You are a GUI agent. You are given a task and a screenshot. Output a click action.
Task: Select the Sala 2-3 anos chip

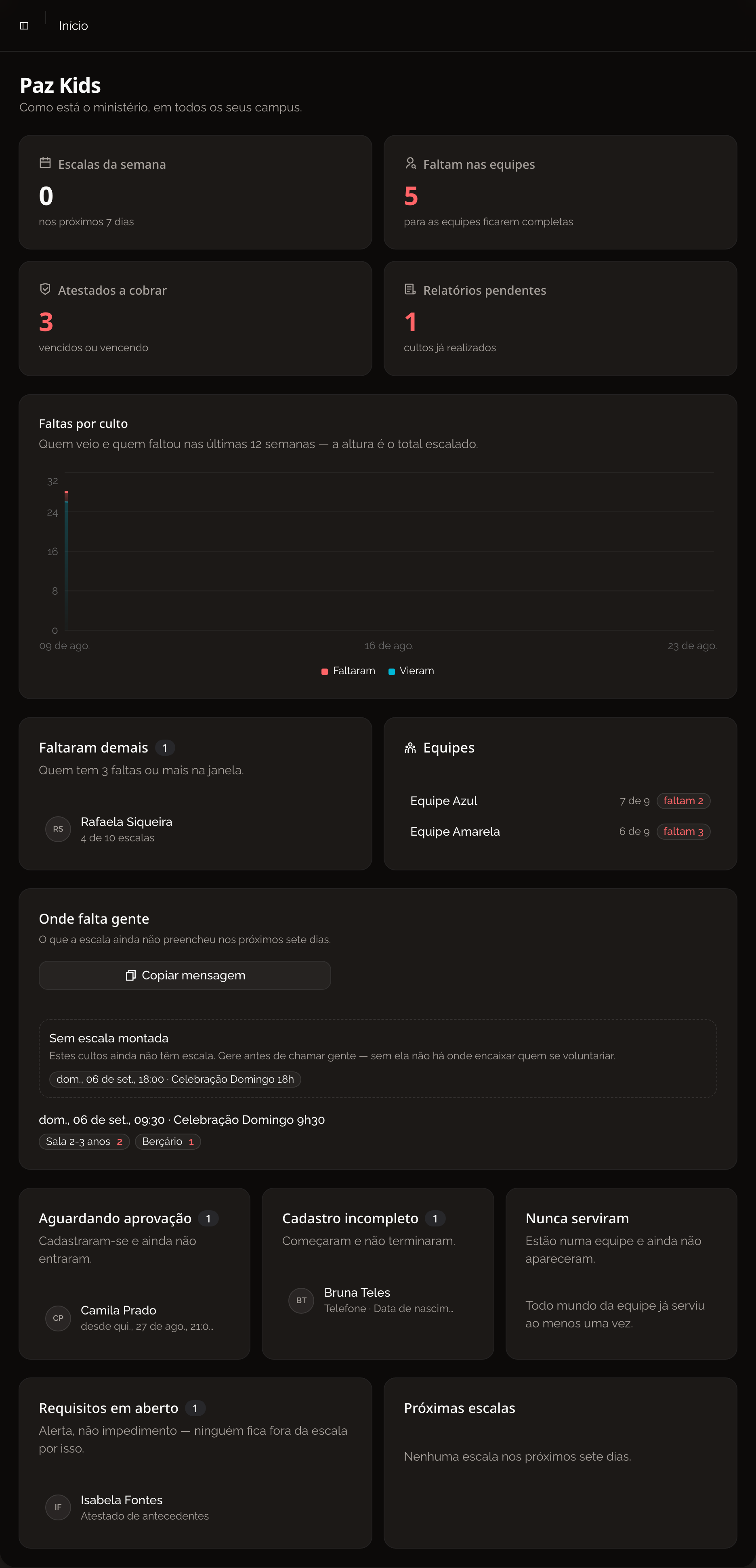(84, 1141)
